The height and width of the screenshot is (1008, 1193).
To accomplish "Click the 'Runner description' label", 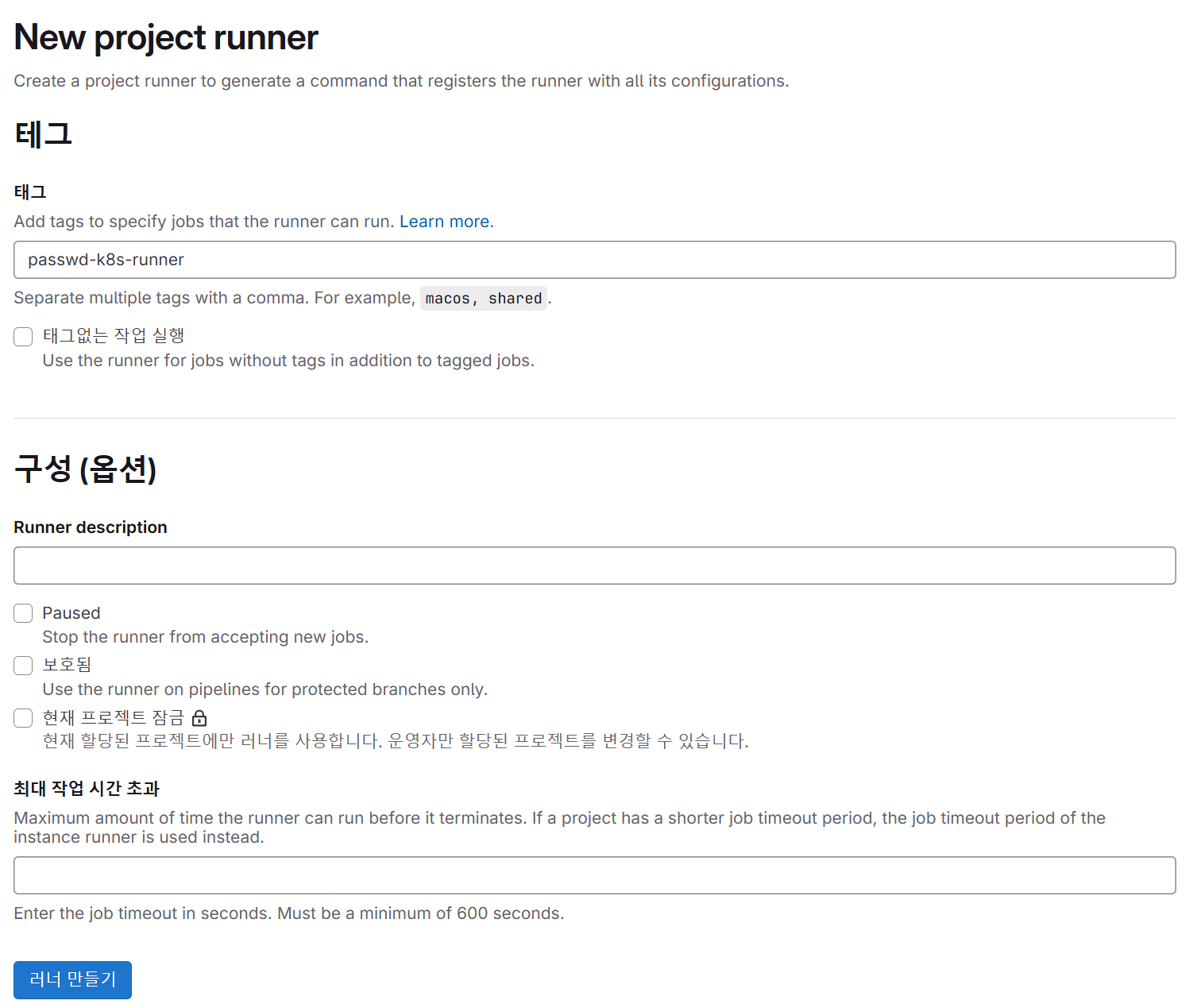I will coord(91,527).
